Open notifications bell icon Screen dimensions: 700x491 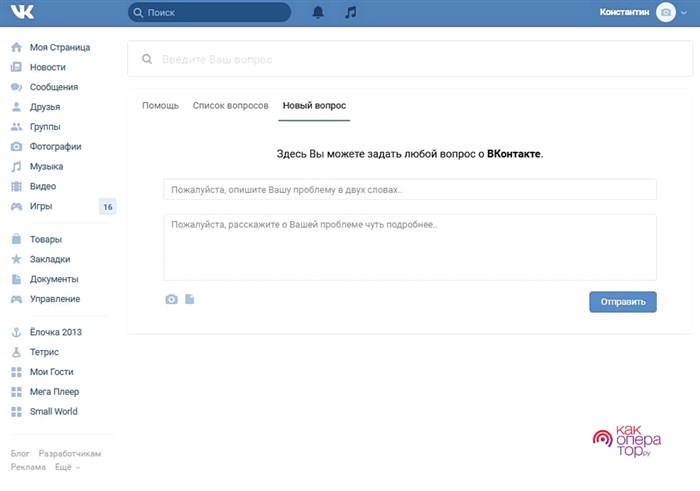(x=318, y=12)
